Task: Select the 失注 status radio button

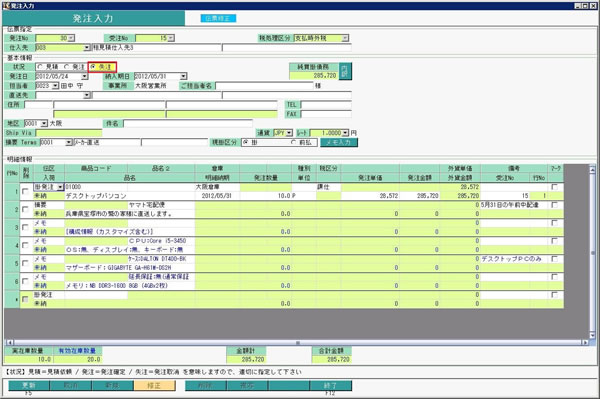Action: [93, 67]
